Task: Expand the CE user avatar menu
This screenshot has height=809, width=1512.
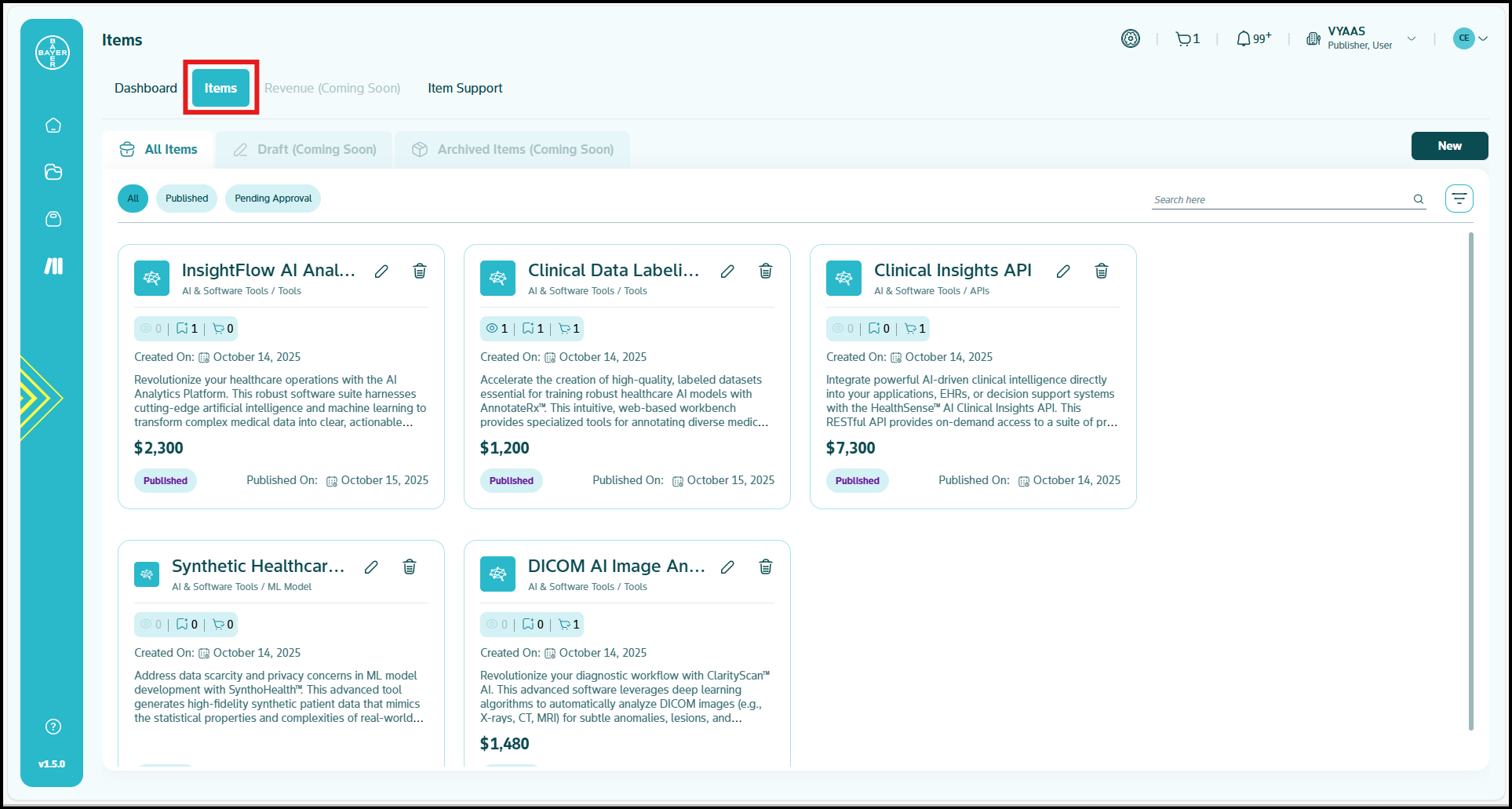Action: tap(1470, 38)
